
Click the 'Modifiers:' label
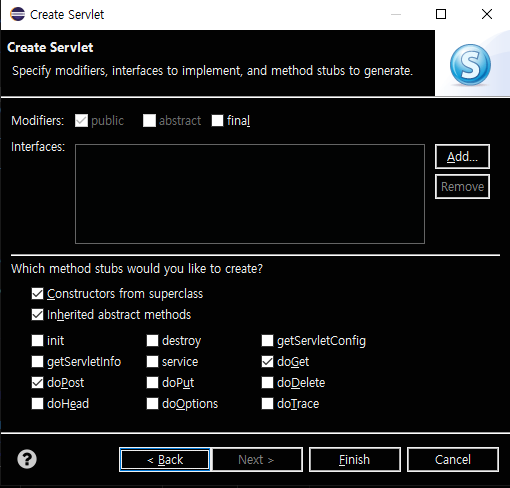37,121
